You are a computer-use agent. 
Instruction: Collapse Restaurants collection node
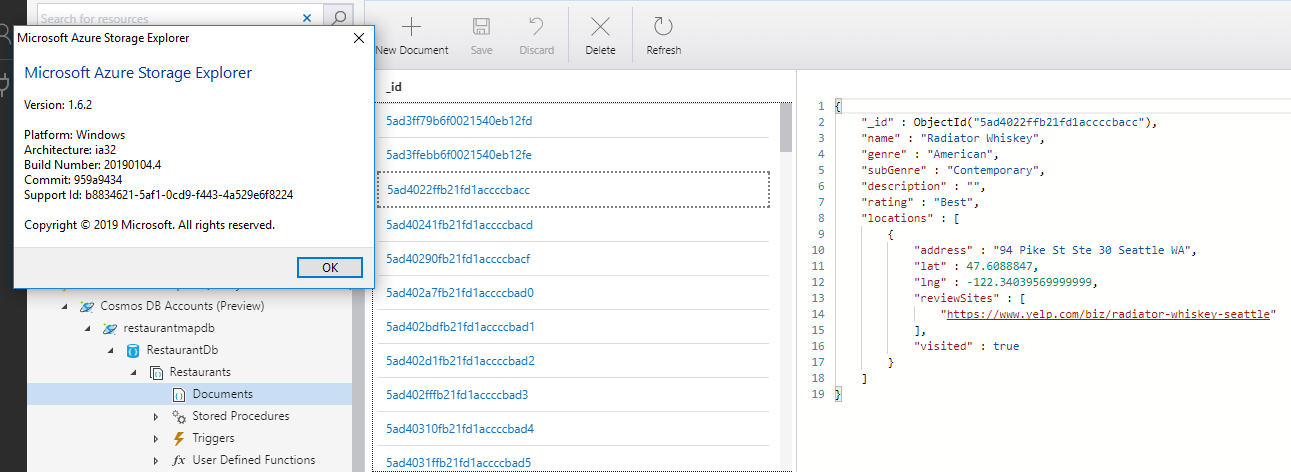(133, 372)
